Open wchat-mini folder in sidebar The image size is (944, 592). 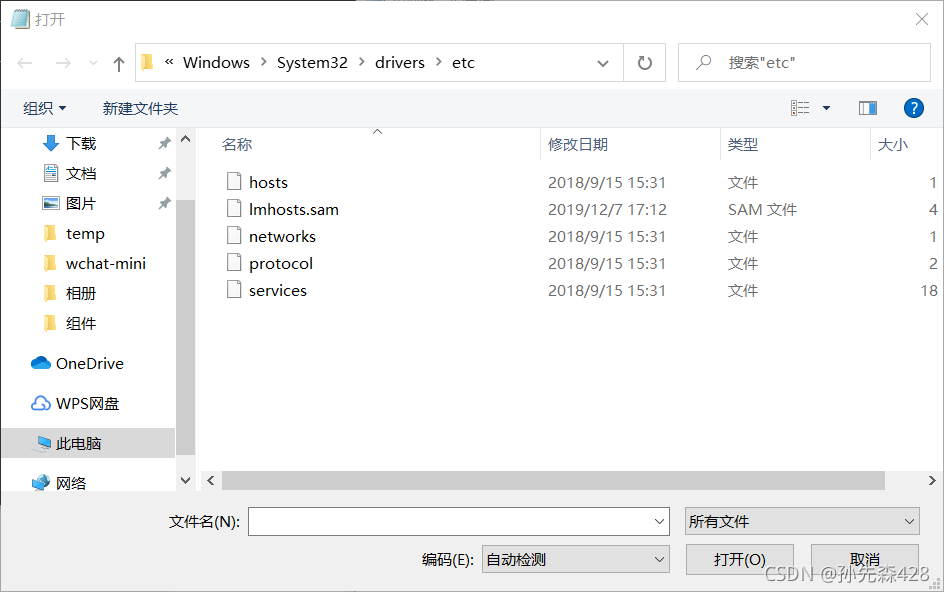(x=105, y=264)
